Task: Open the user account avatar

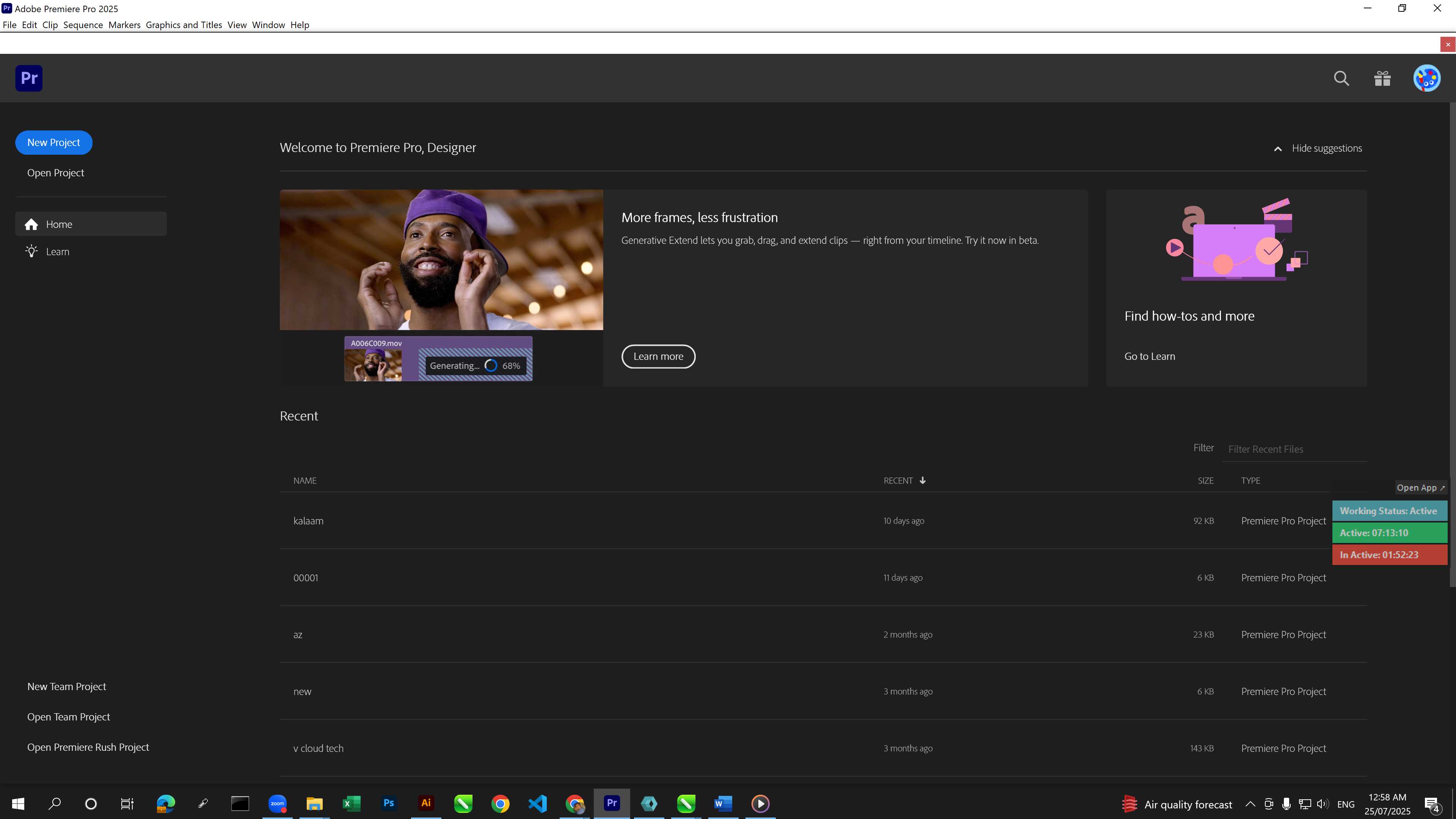Action: click(1426, 78)
